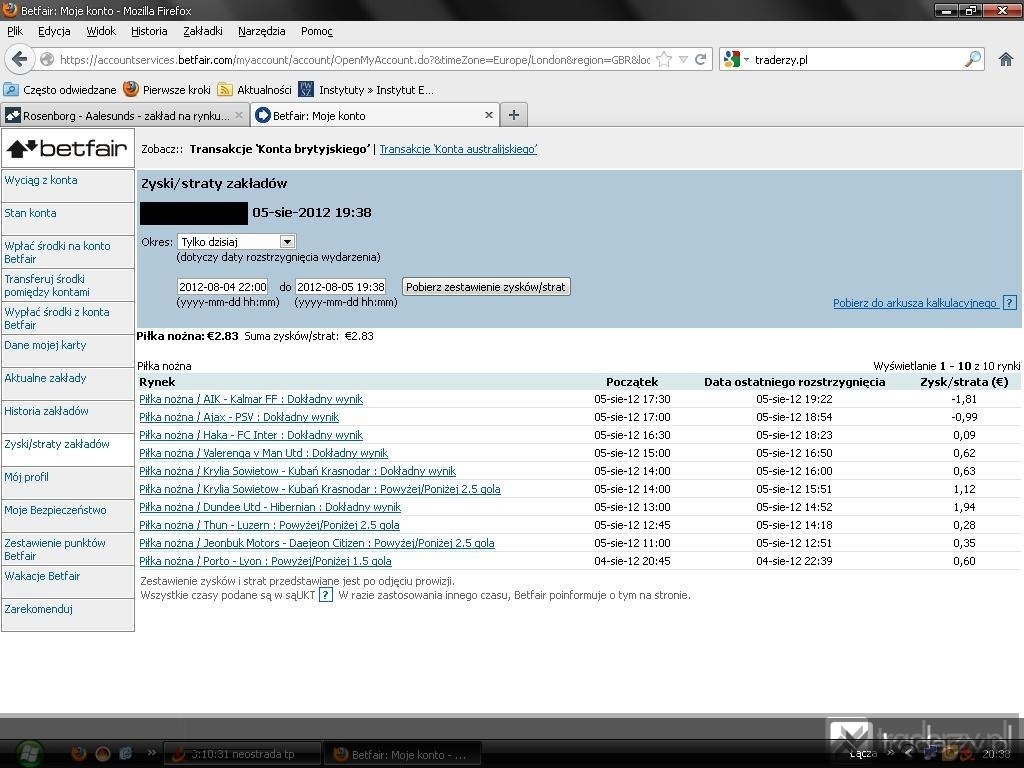Open Krylia Sowietow - Kubań Powyżej/Poniżej 2.5 link
Viewport: 1024px width, 768px height.
[320, 488]
